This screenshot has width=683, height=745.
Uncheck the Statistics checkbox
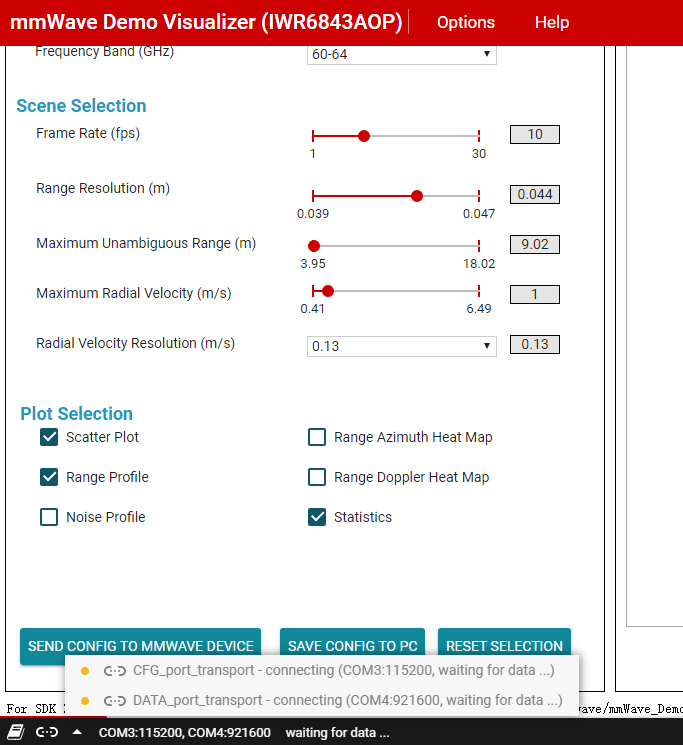(x=317, y=516)
